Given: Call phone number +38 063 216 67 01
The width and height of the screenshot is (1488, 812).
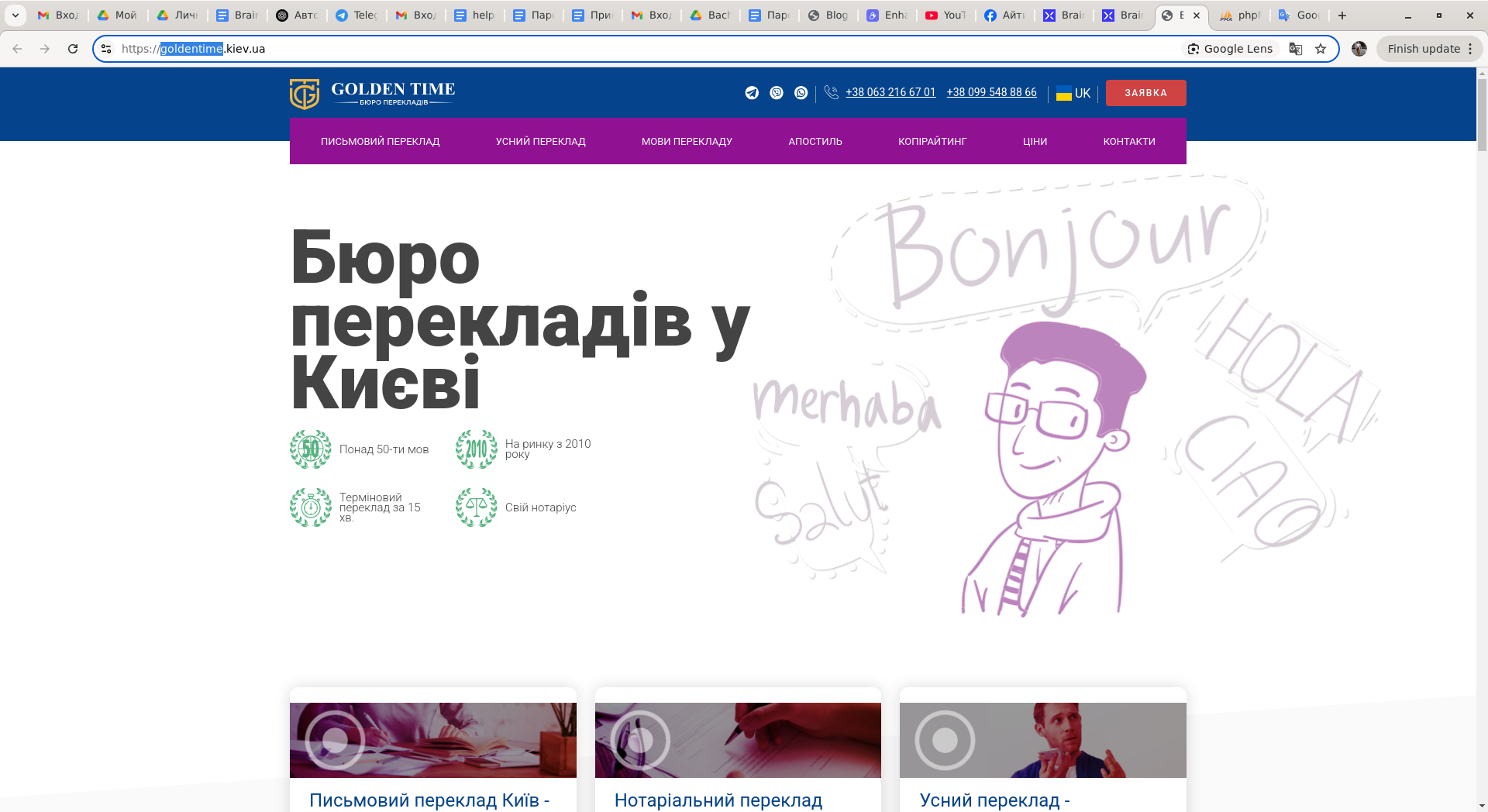Looking at the screenshot, I should tap(890, 92).
